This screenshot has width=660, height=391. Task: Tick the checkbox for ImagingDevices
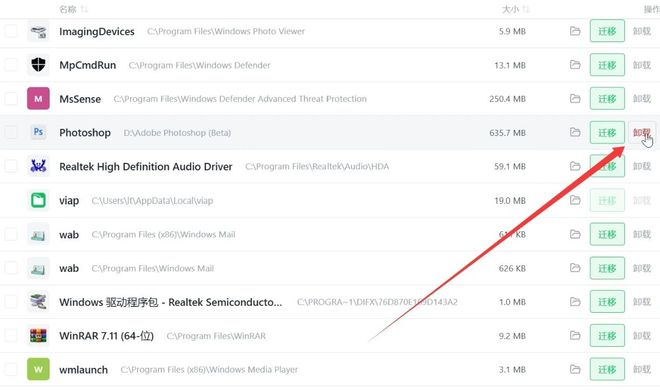[x=11, y=31]
